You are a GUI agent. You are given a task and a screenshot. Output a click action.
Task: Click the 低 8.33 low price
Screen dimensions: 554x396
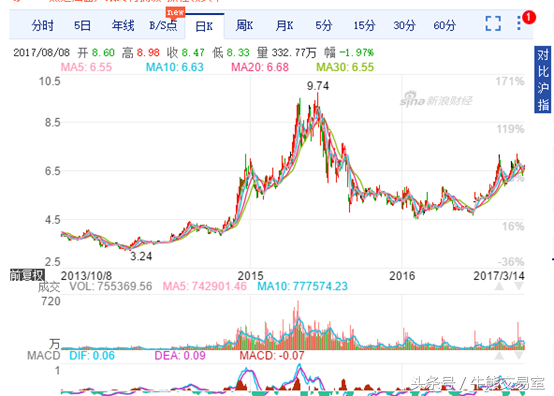231,53
